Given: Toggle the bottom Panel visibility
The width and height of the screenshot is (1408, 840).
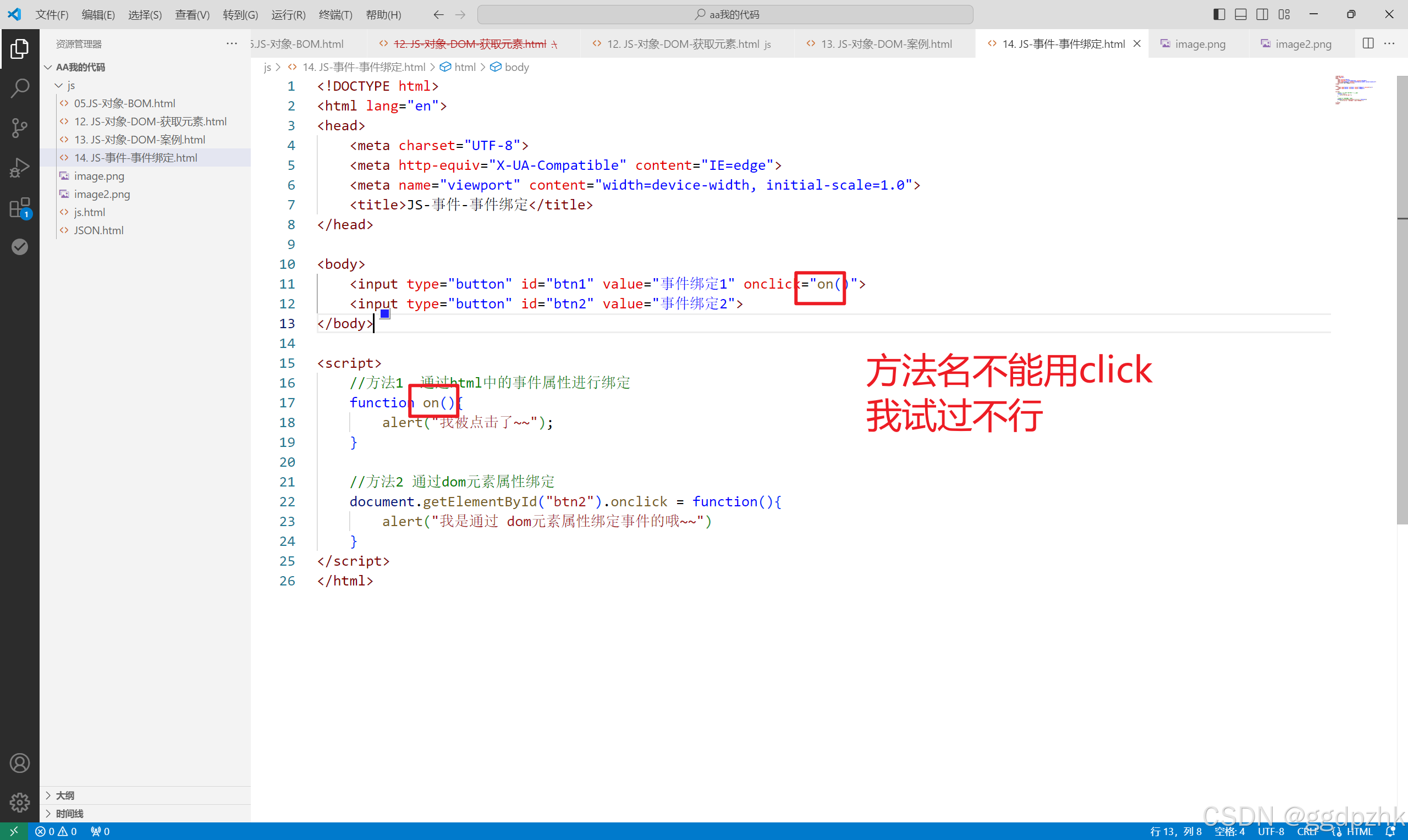Looking at the screenshot, I should 1241,15.
